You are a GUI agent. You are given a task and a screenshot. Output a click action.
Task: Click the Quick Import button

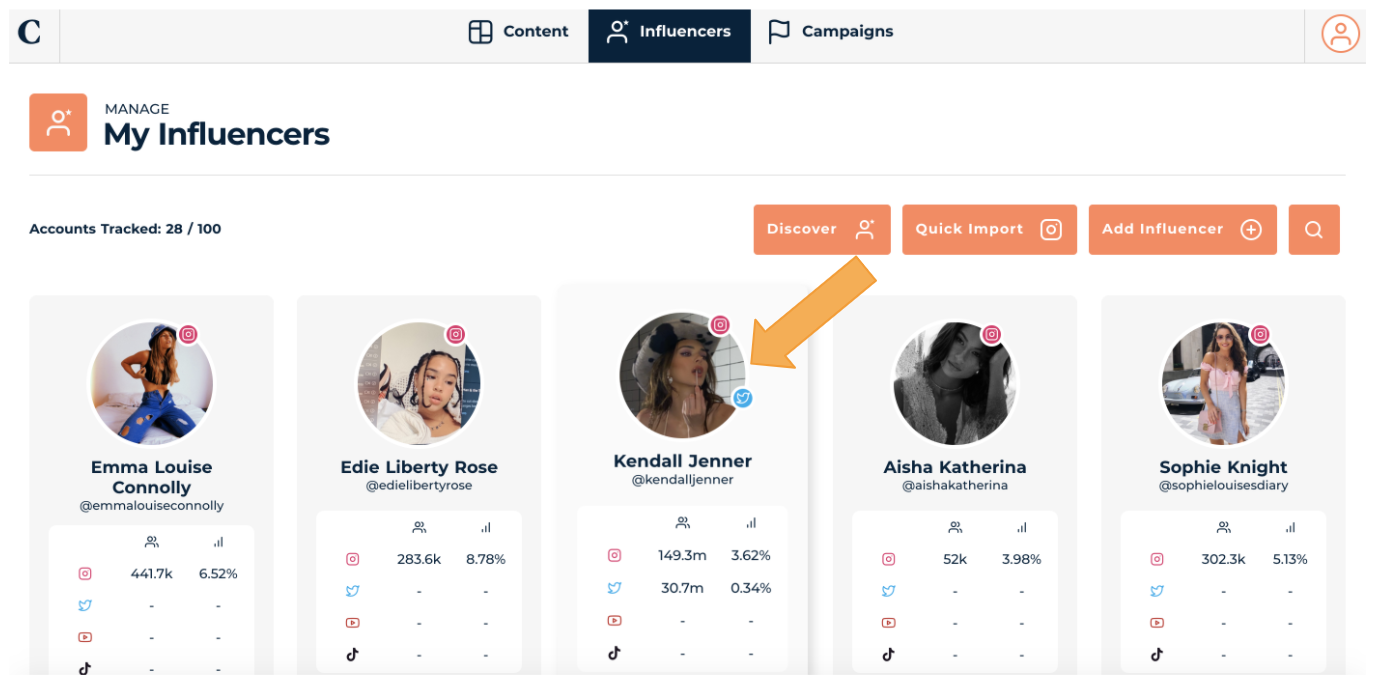[988, 230]
